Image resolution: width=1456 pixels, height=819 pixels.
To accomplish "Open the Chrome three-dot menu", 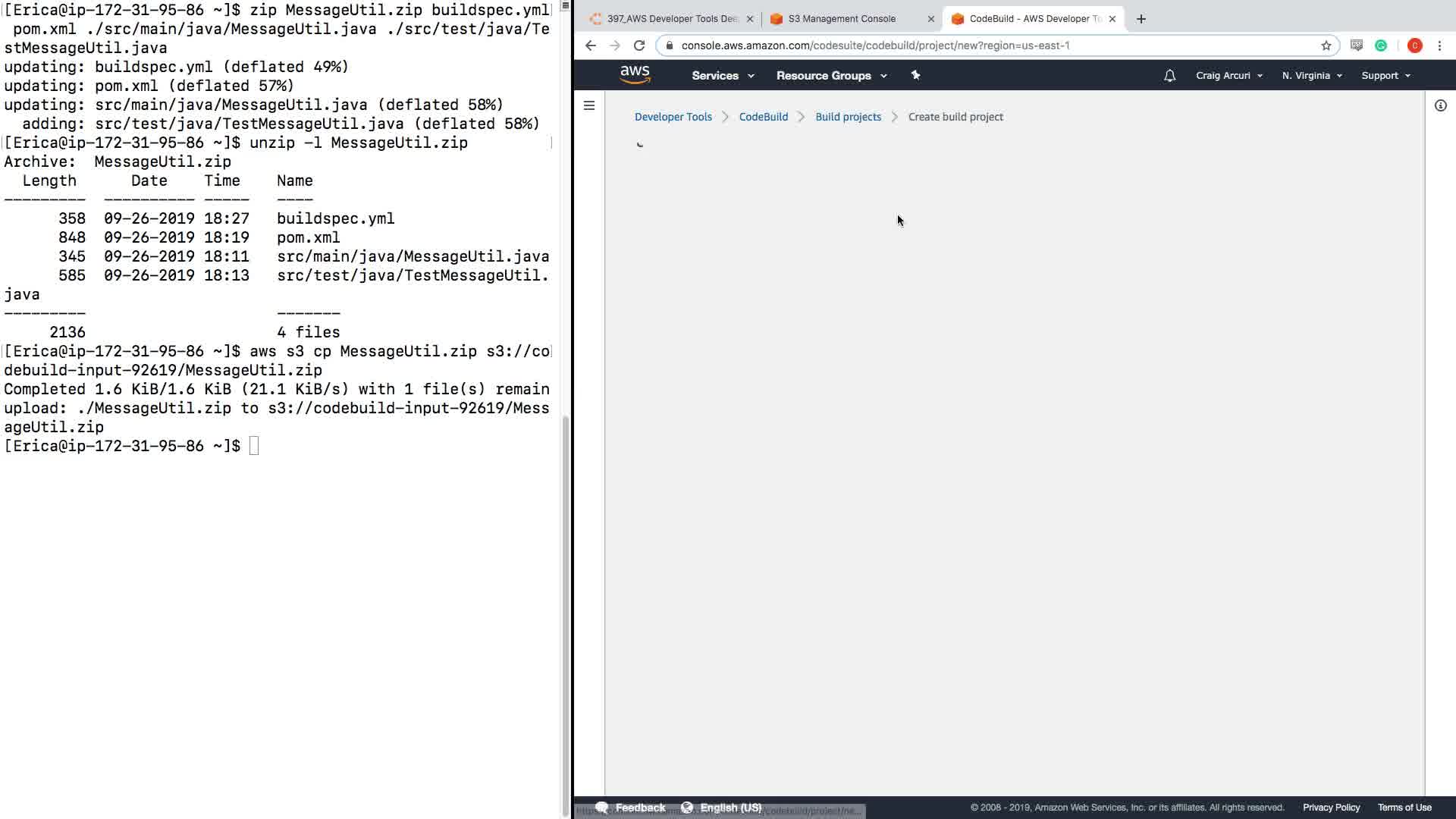I will [1439, 45].
